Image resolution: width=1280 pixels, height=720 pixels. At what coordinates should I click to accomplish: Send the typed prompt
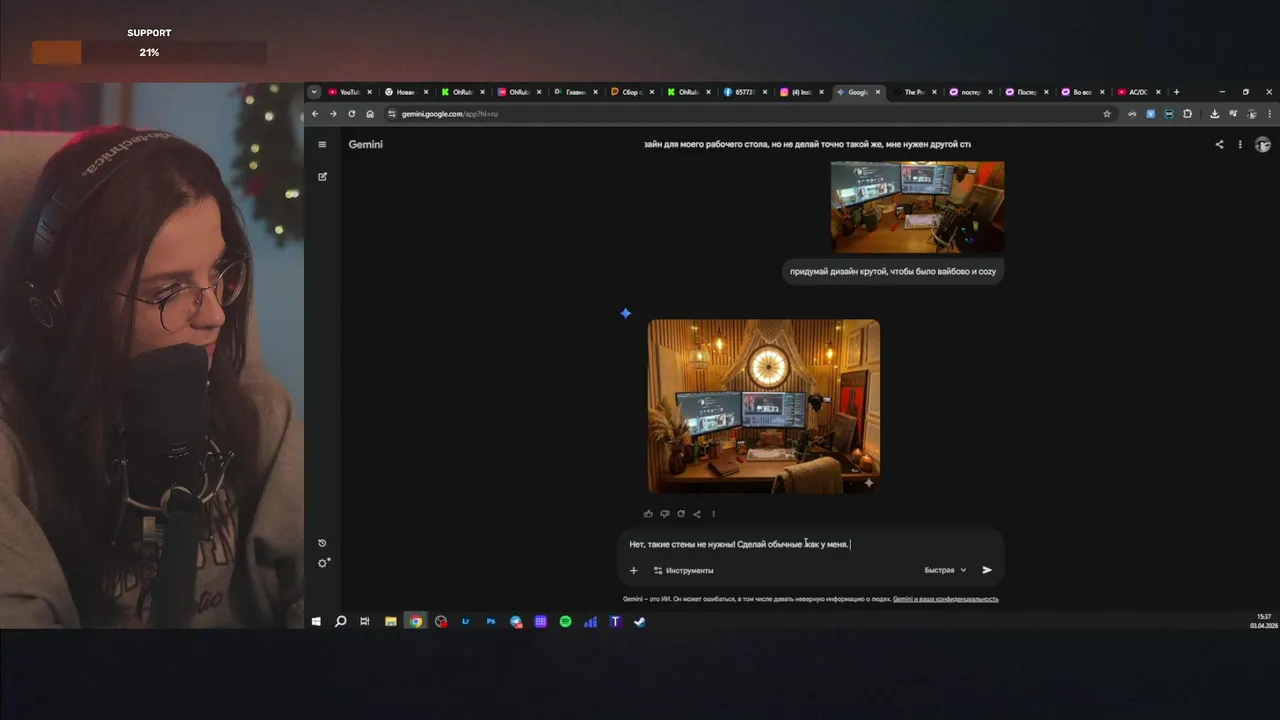point(987,570)
